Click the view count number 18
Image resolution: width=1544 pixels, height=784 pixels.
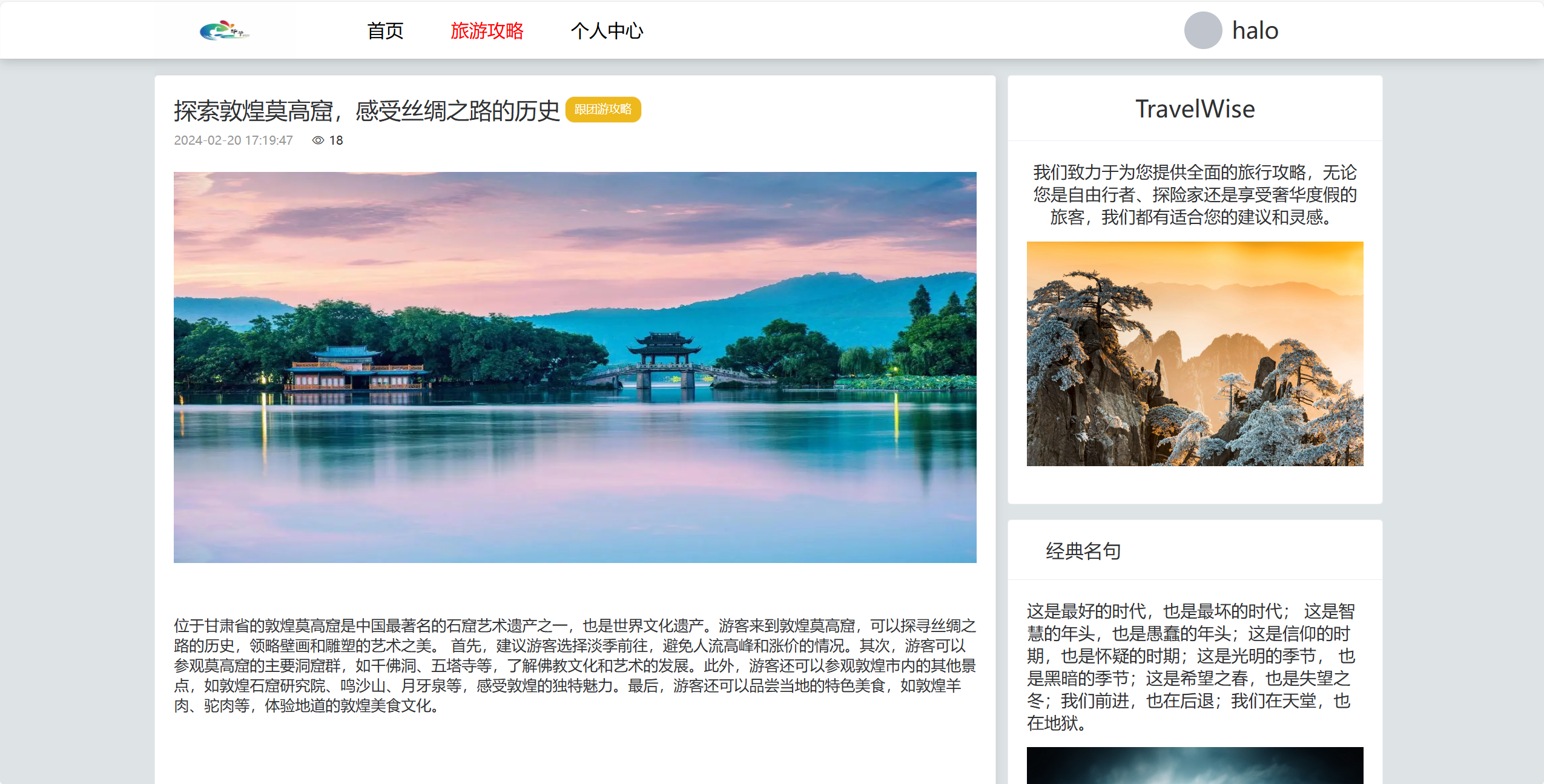coord(336,140)
